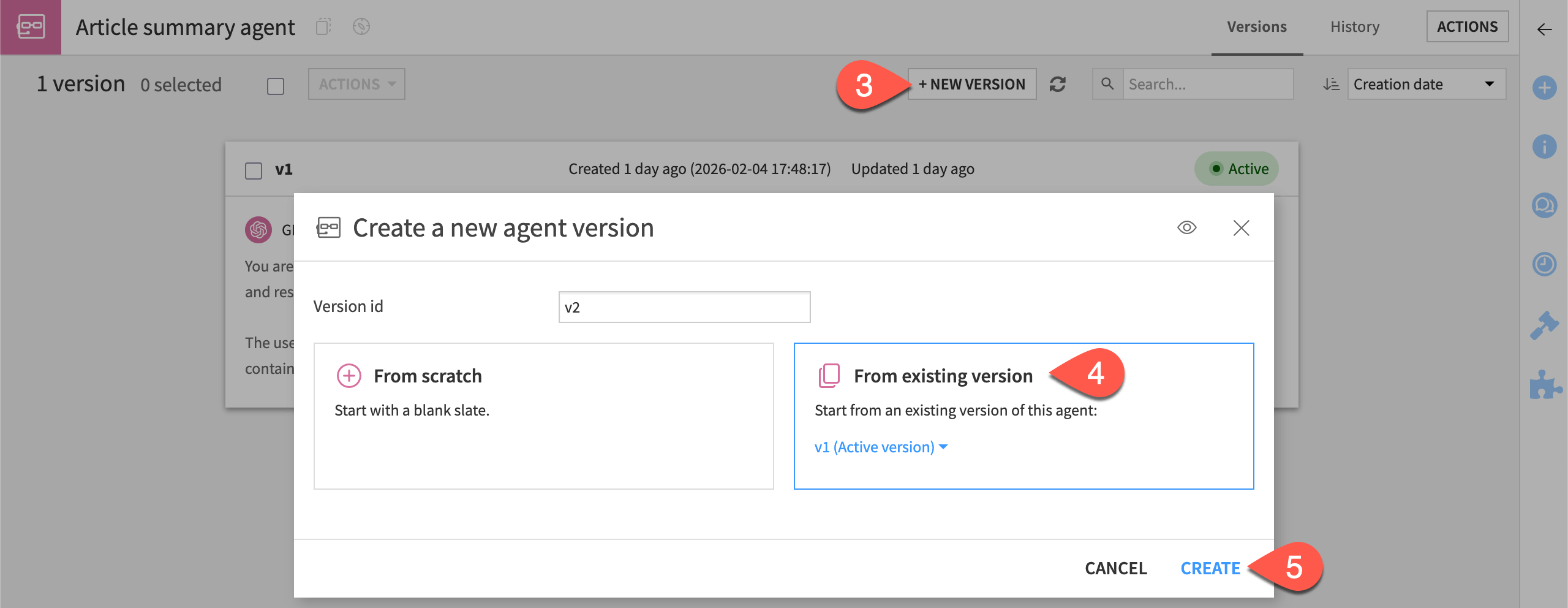1568x608 pixels.
Task: Switch to the History tab
Action: (1354, 26)
